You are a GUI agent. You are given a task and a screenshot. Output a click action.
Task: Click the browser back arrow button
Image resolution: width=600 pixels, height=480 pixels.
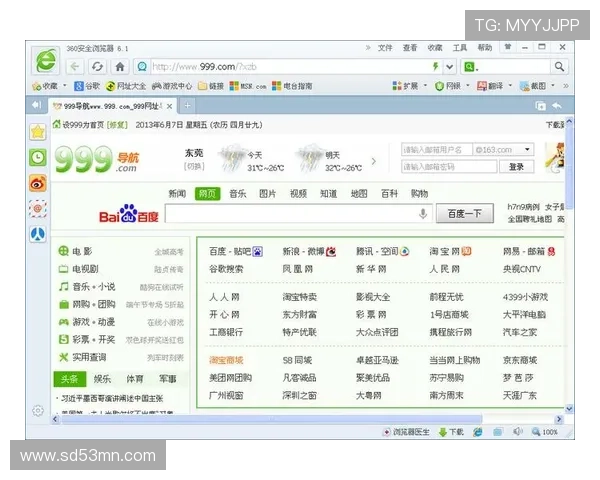(x=75, y=67)
